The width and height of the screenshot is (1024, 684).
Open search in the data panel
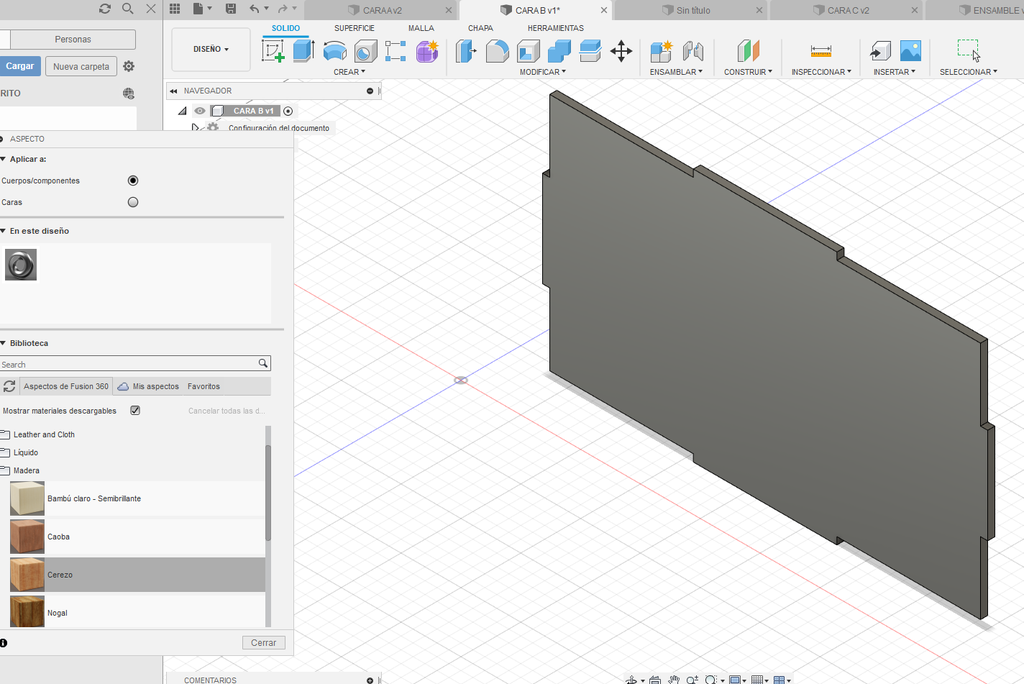coord(128,8)
